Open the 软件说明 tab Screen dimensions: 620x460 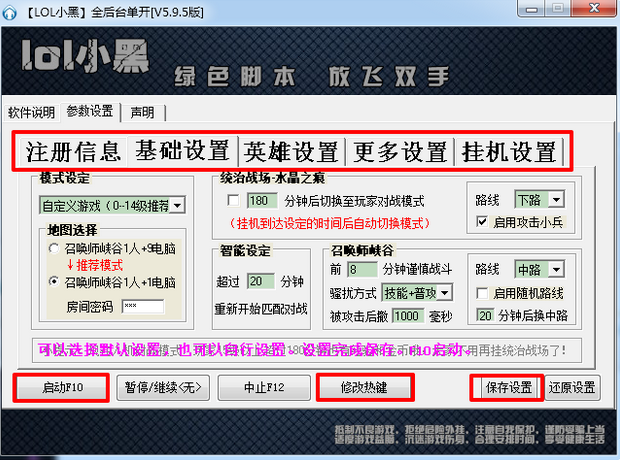[31, 113]
